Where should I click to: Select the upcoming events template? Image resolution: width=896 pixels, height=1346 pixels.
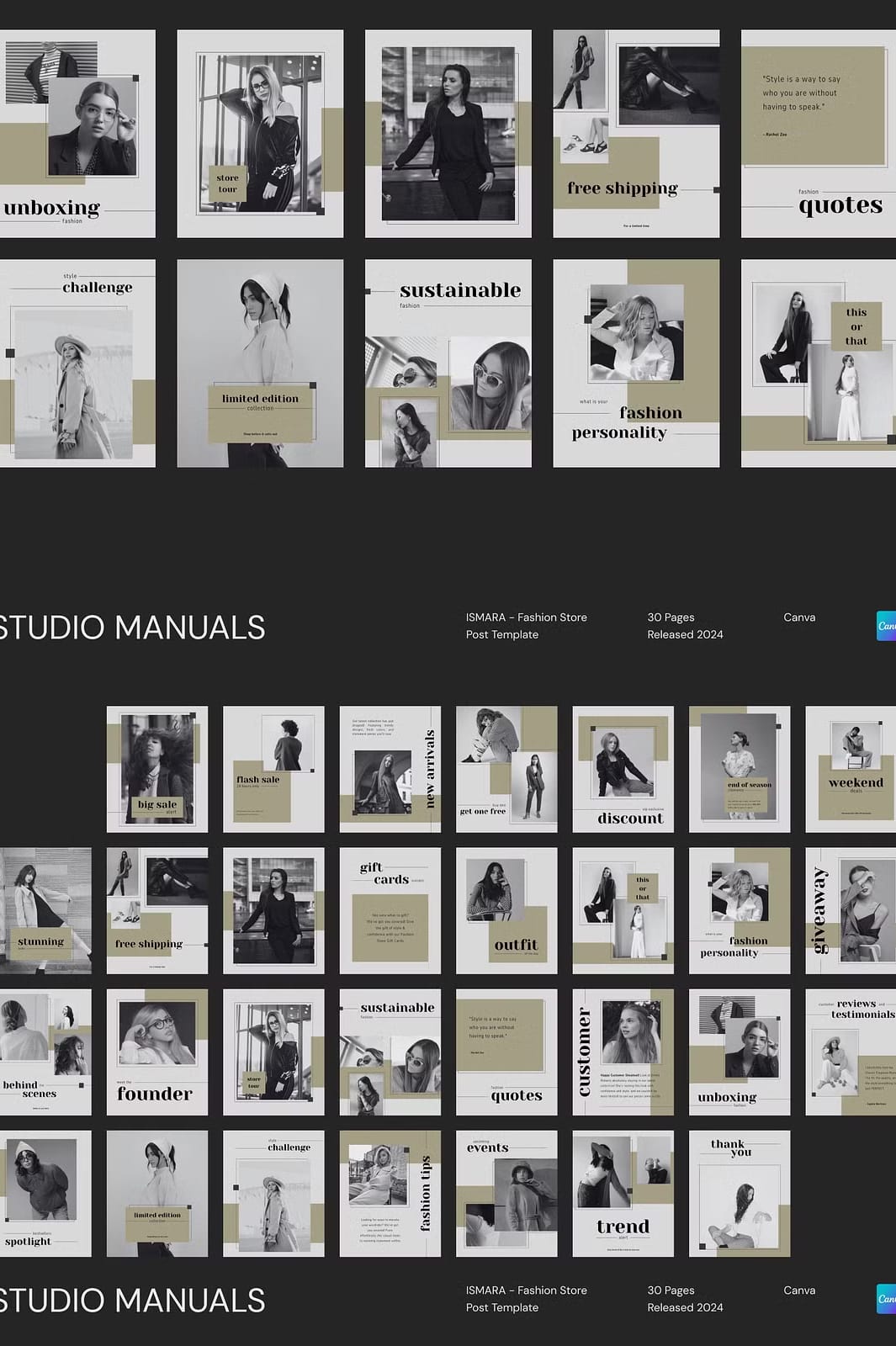point(506,1193)
